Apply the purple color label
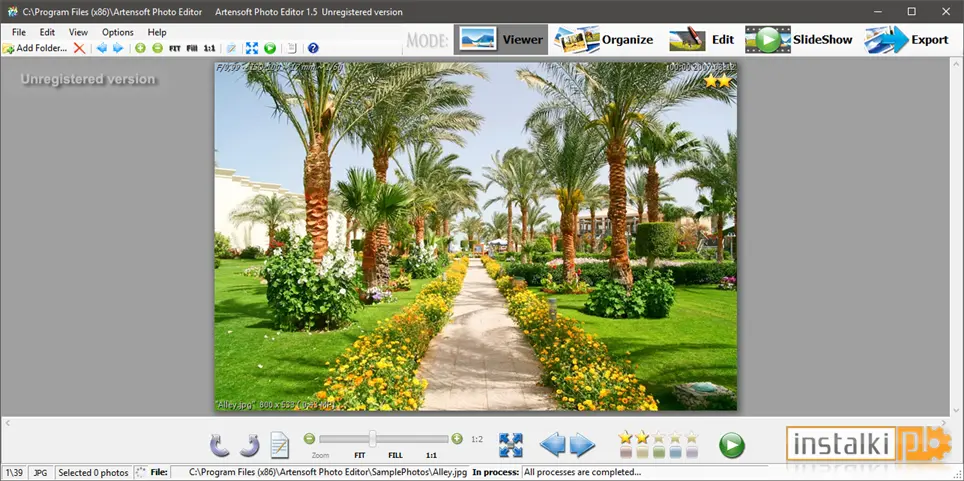Viewport: 964px width, 481px height. point(692,453)
